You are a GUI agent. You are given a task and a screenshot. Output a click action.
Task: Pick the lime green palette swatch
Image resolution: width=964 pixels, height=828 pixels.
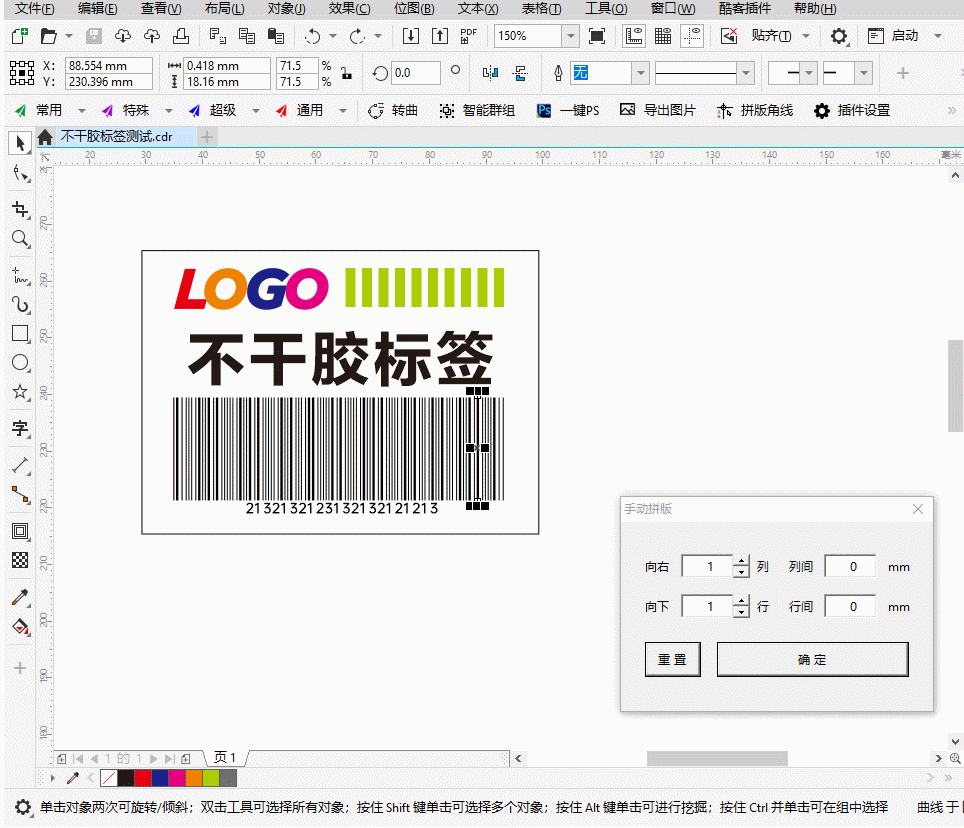point(211,778)
